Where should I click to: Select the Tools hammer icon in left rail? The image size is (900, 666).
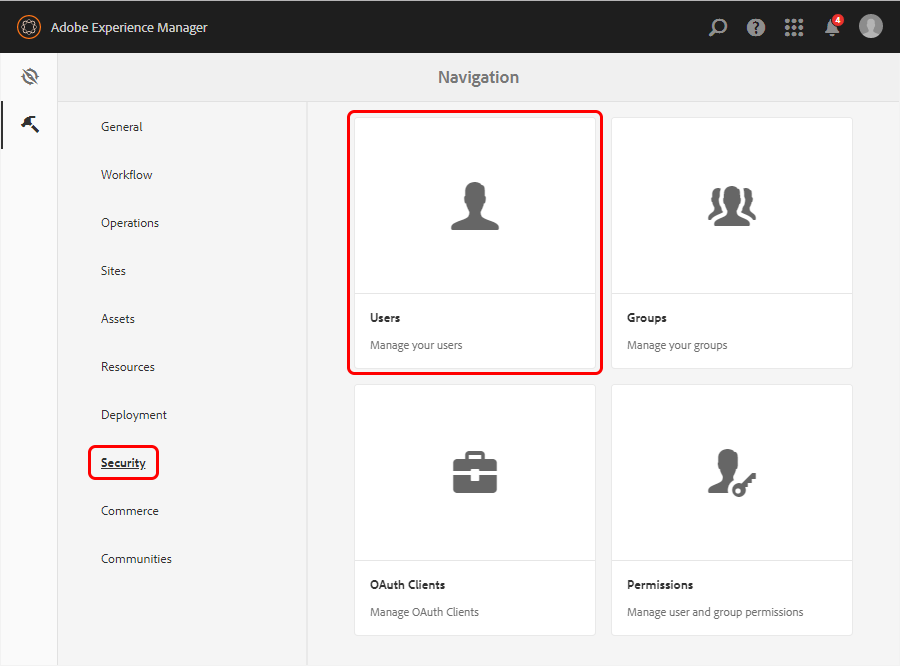(x=30, y=123)
